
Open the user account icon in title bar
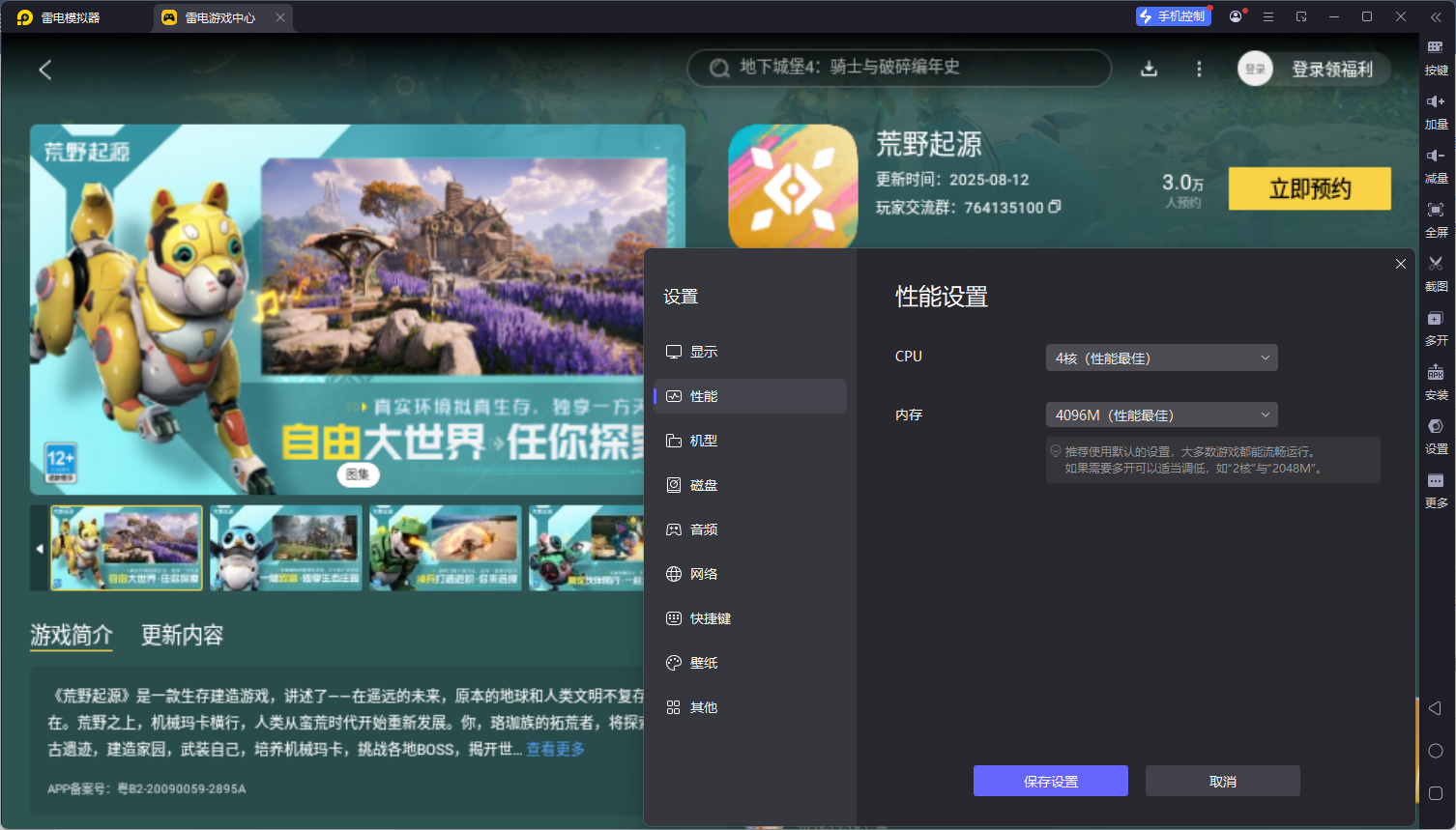(1236, 16)
